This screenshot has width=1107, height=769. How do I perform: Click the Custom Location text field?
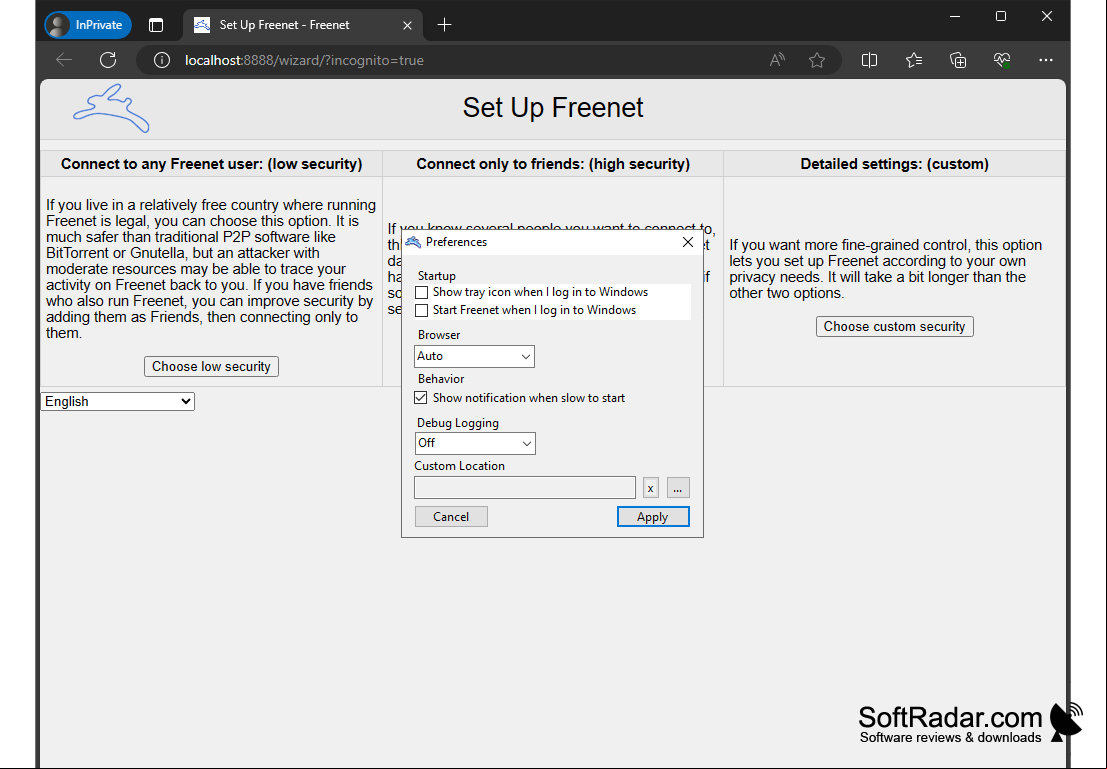(525, 487)
